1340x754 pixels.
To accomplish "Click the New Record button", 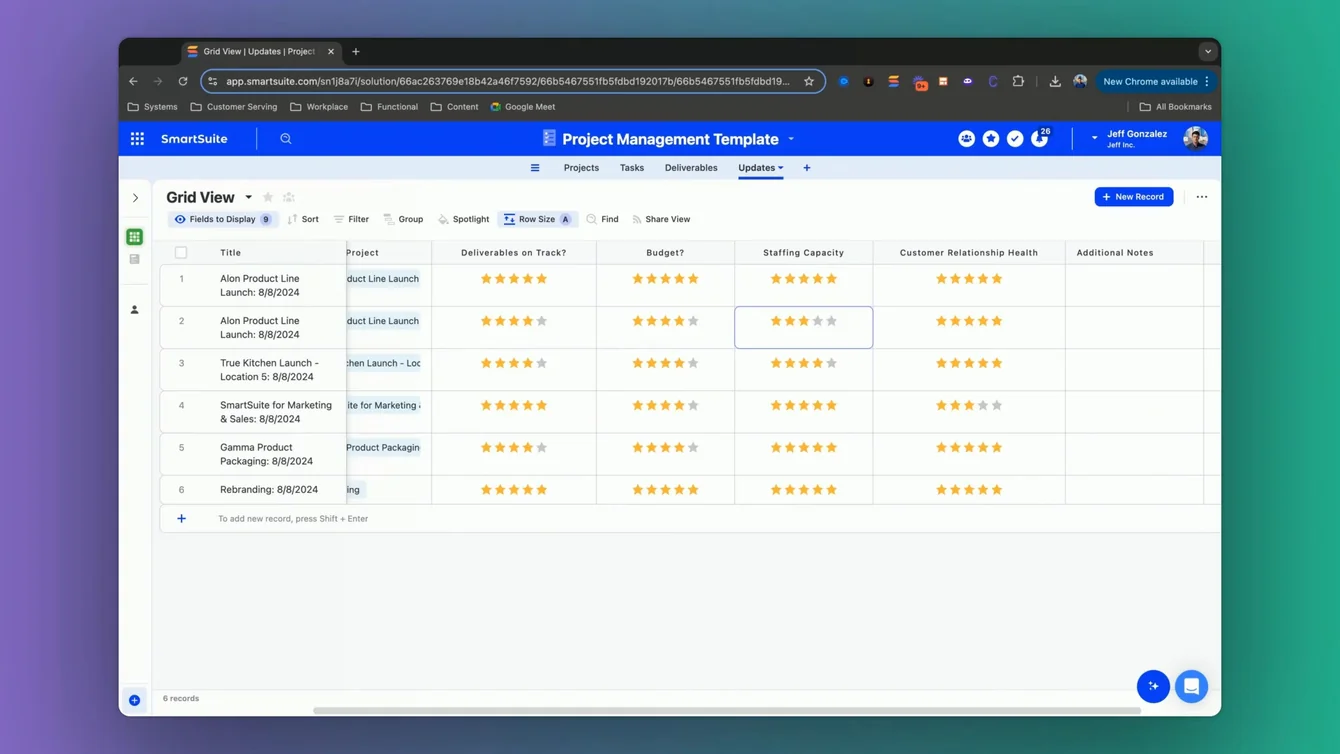I will [x=1134, y=197].
